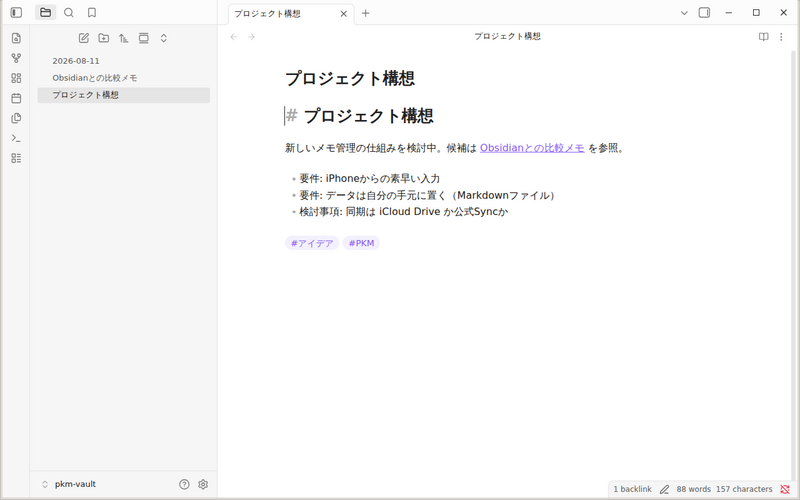
Task: Open the command palette icon
Action: click(16, 138)
